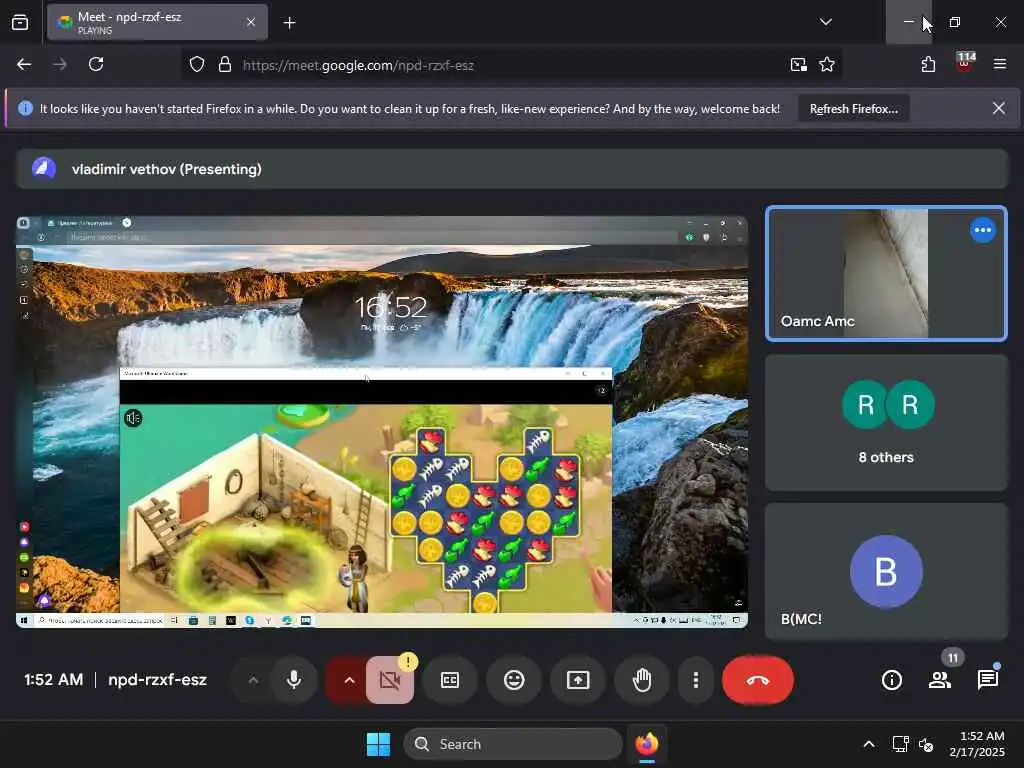
Task: Turn on the camera button
Action: (x=390, y=680)
